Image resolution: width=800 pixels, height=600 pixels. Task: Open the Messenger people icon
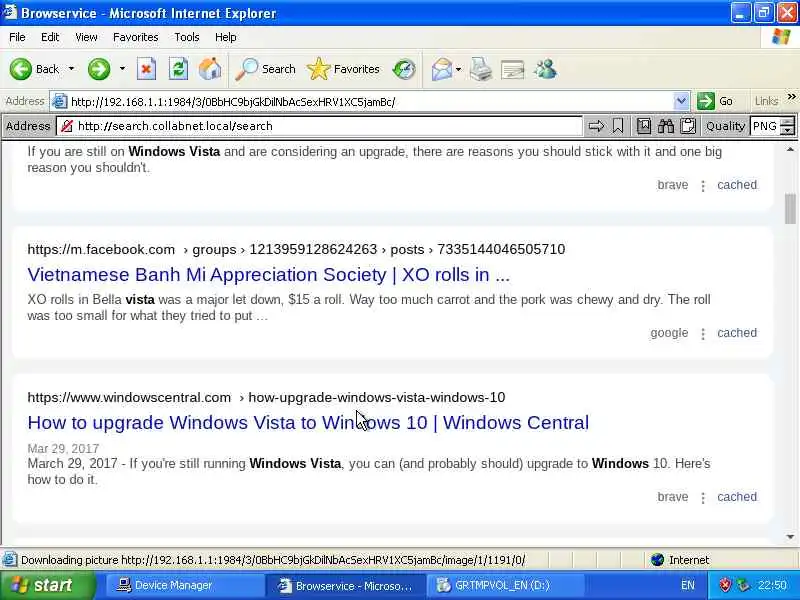545,69
